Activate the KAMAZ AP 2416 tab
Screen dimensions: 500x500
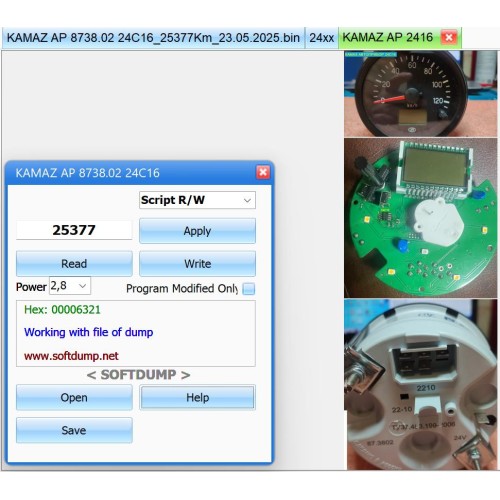388,37
